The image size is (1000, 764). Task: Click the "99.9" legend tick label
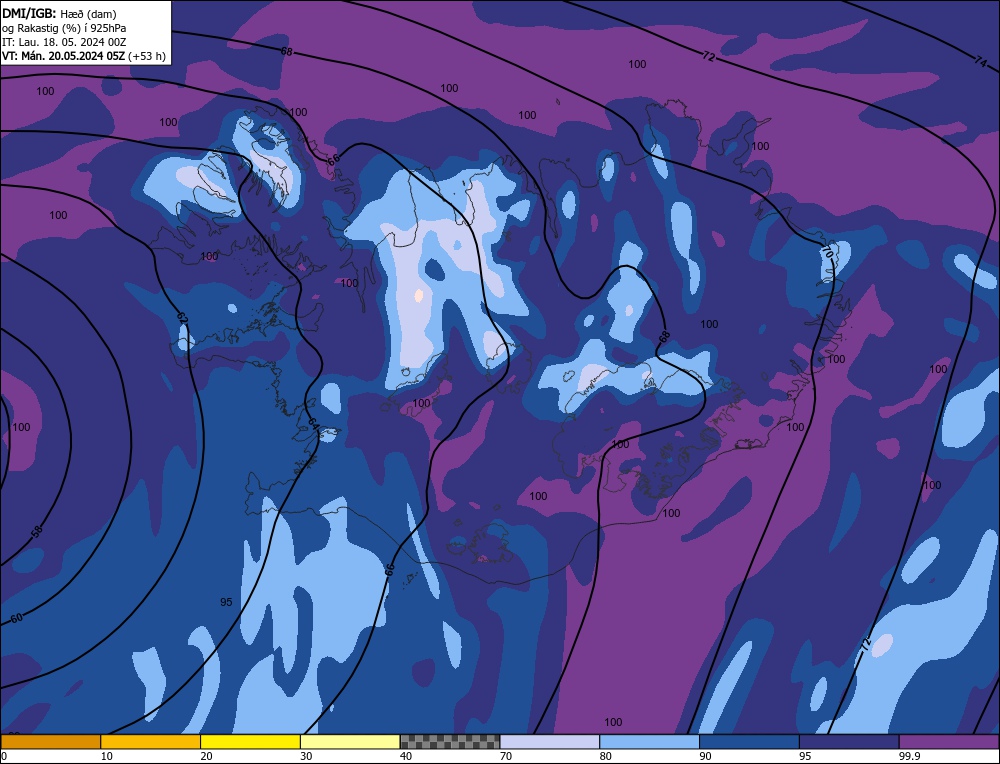click(x=908, y=756)
